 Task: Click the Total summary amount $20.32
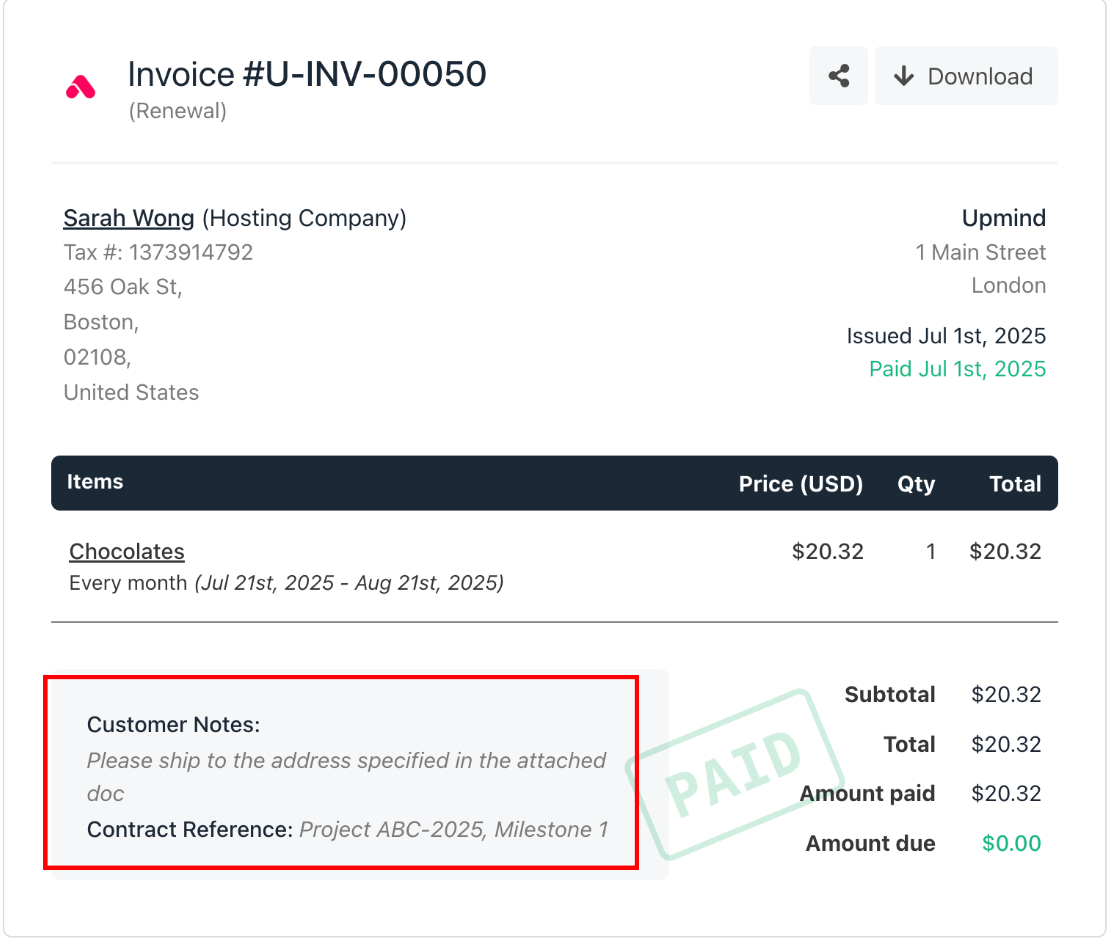pyautogui.click(x=1006, y=744)
